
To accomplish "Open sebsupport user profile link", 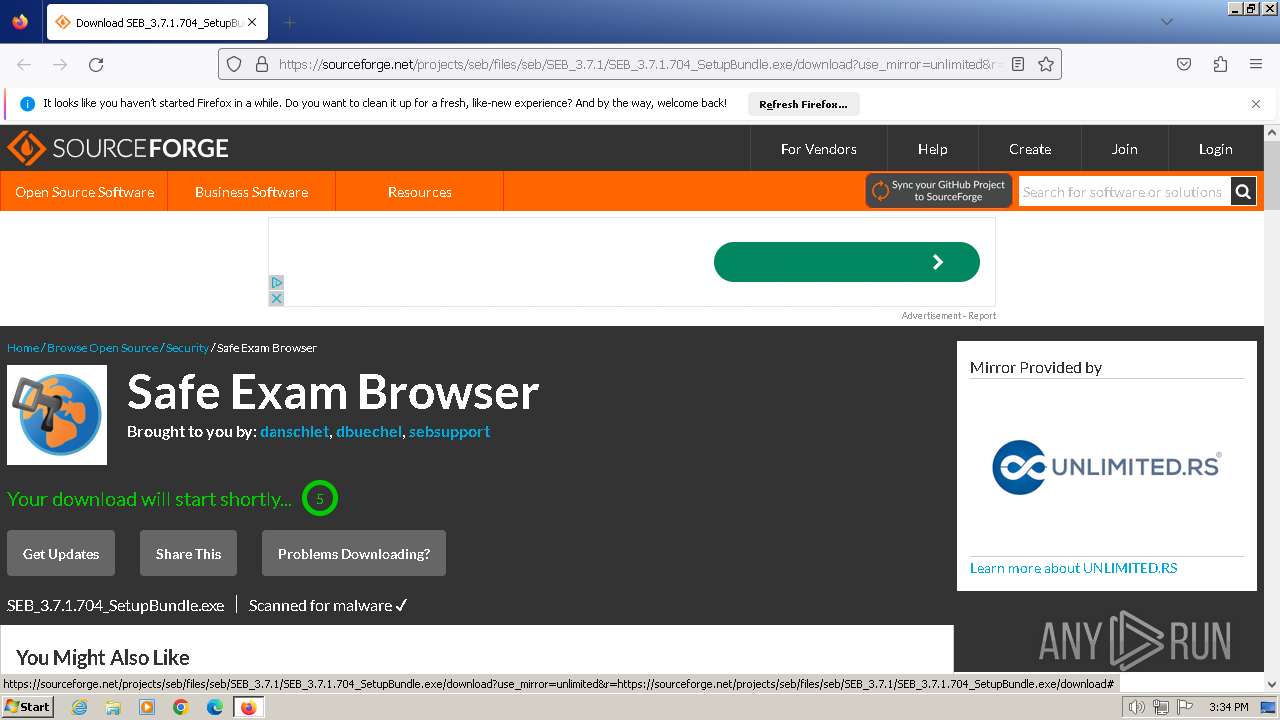I will tap(449, 432).
